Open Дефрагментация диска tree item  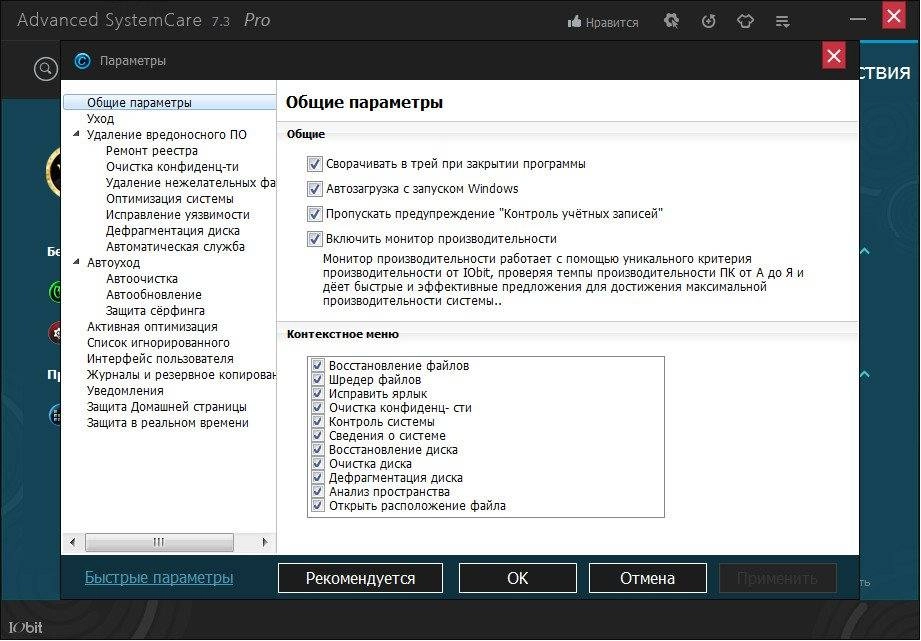(x=173, y=231)
